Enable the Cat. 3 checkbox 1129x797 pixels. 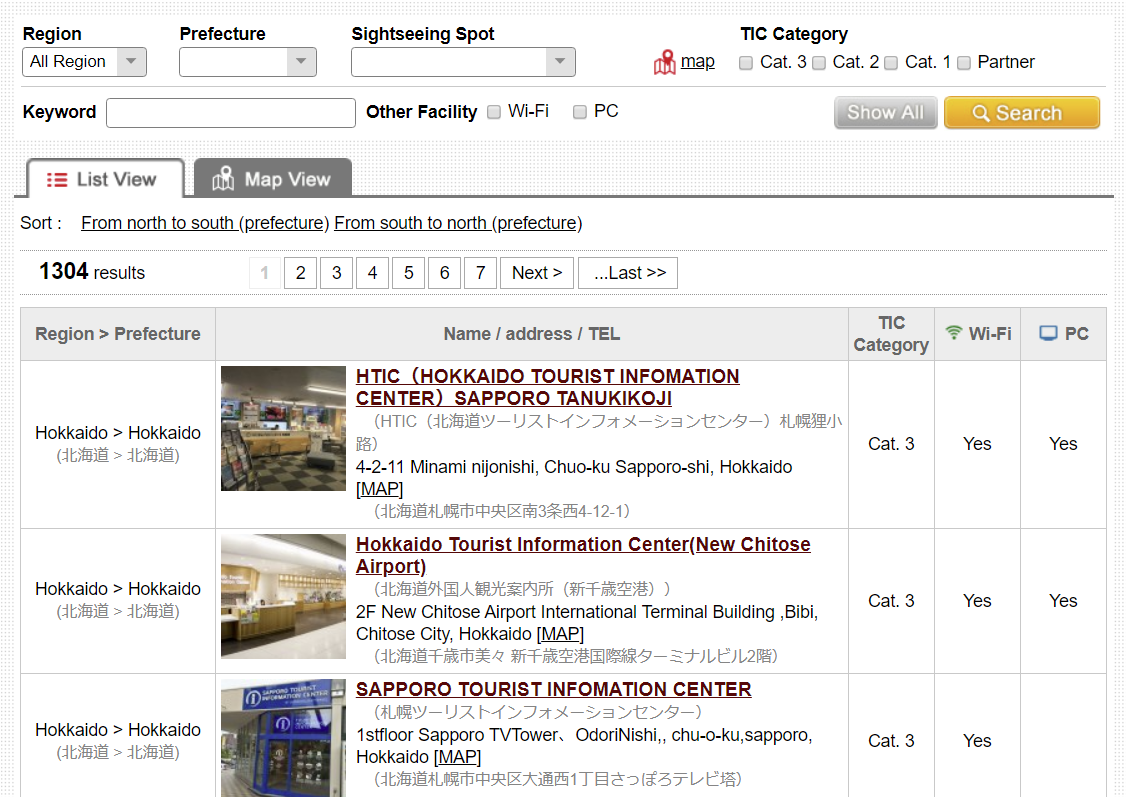[746, 63]
